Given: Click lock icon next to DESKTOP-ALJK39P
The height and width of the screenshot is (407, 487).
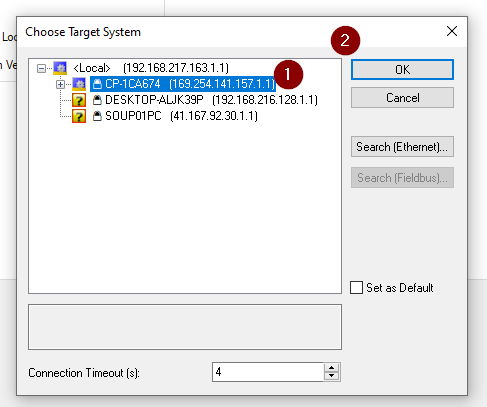Looking at the screenshot, I should click(97, 100).
